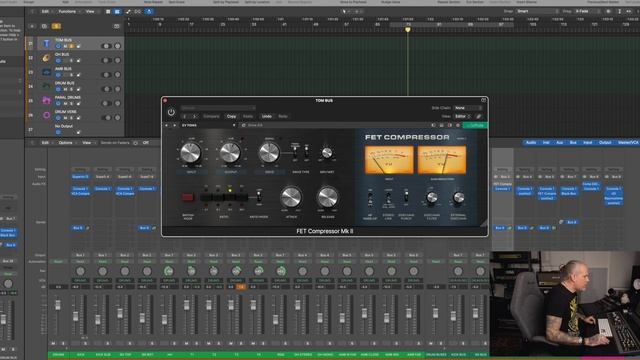
Task: Click Paste in the plugin header
Action: (x=248, y=116)
